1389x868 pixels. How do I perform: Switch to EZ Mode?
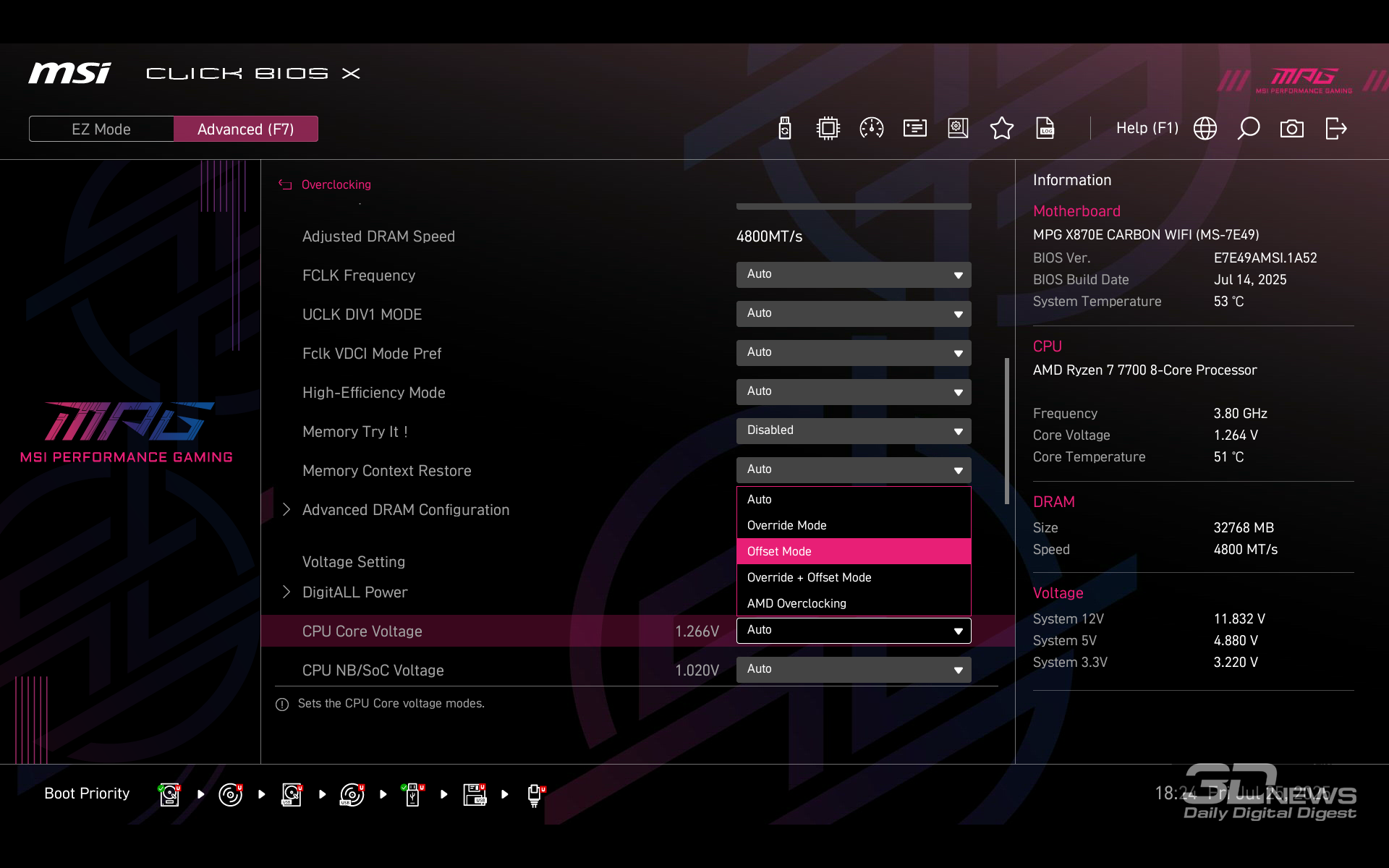[101, 129]
